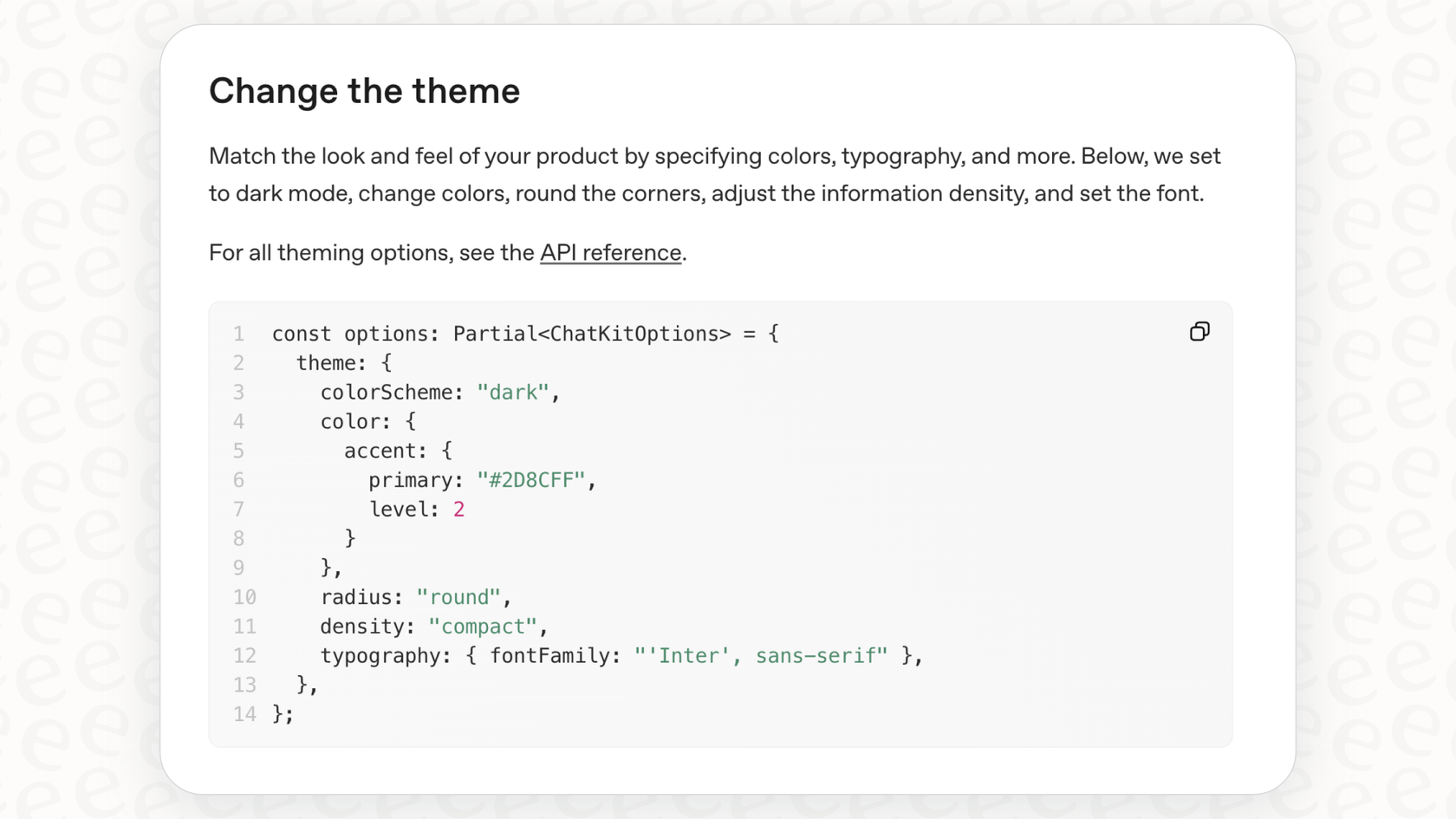Select the theme property on line 2

[324, 362]
